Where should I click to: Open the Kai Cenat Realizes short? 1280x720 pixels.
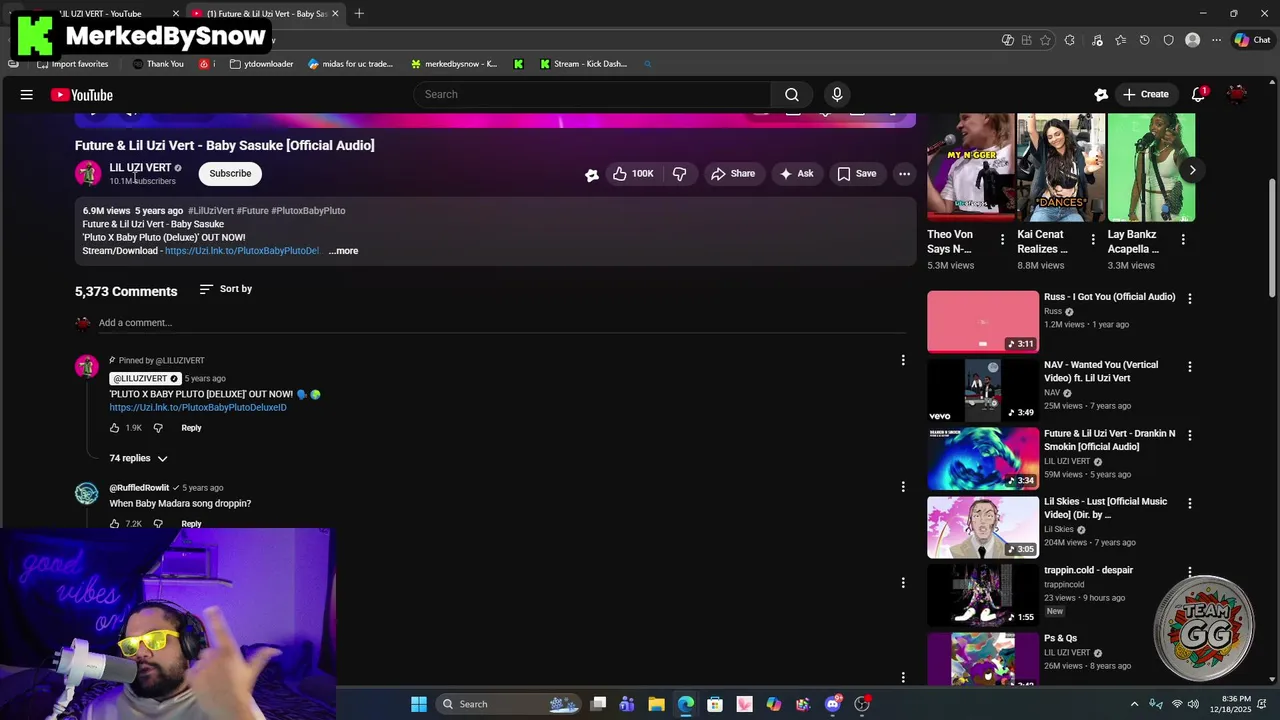tap(1061, 167)
